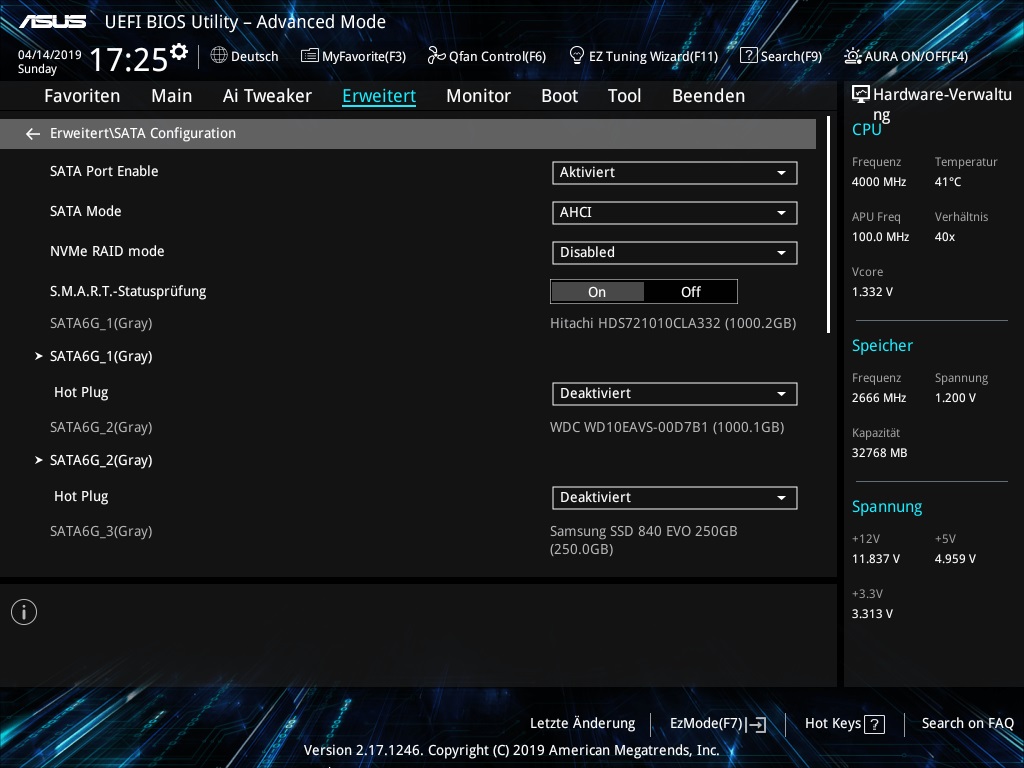This screenshot has width=1024, height=768.
Task: Switch to the Favoriten tab
Action: click(x=82, y=96)
